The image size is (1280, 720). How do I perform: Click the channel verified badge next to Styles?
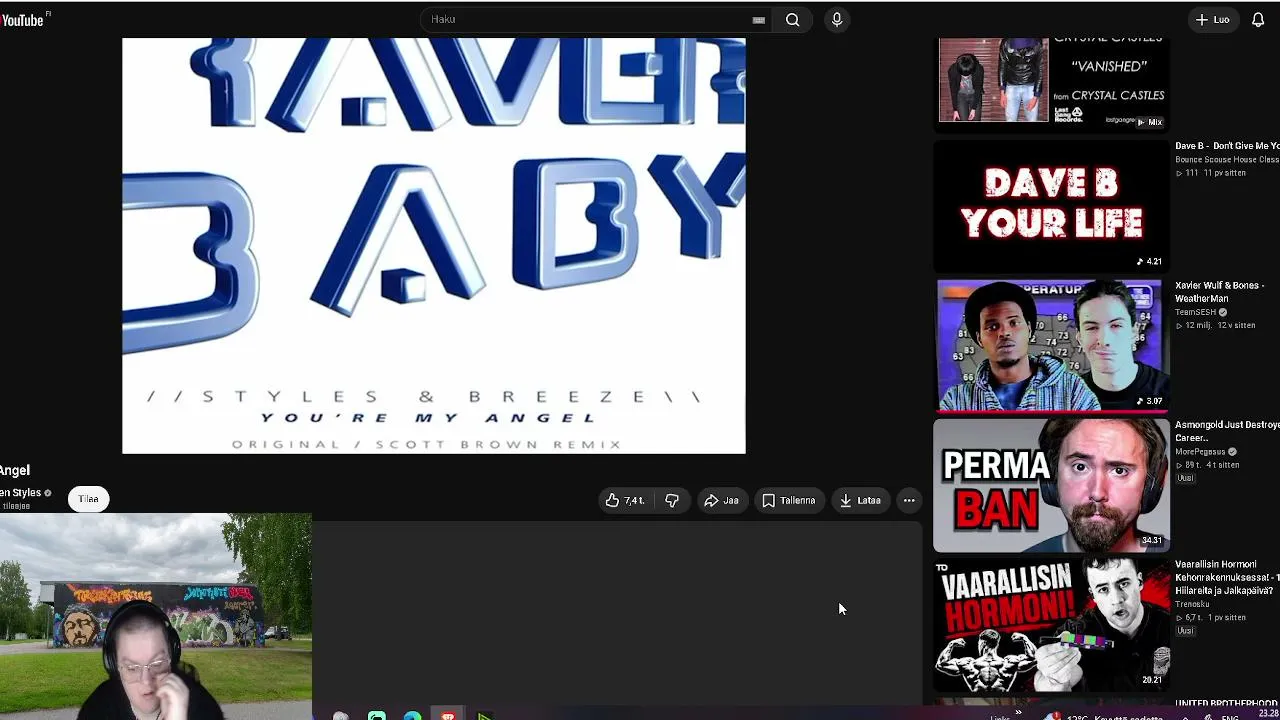pos(47,493)
